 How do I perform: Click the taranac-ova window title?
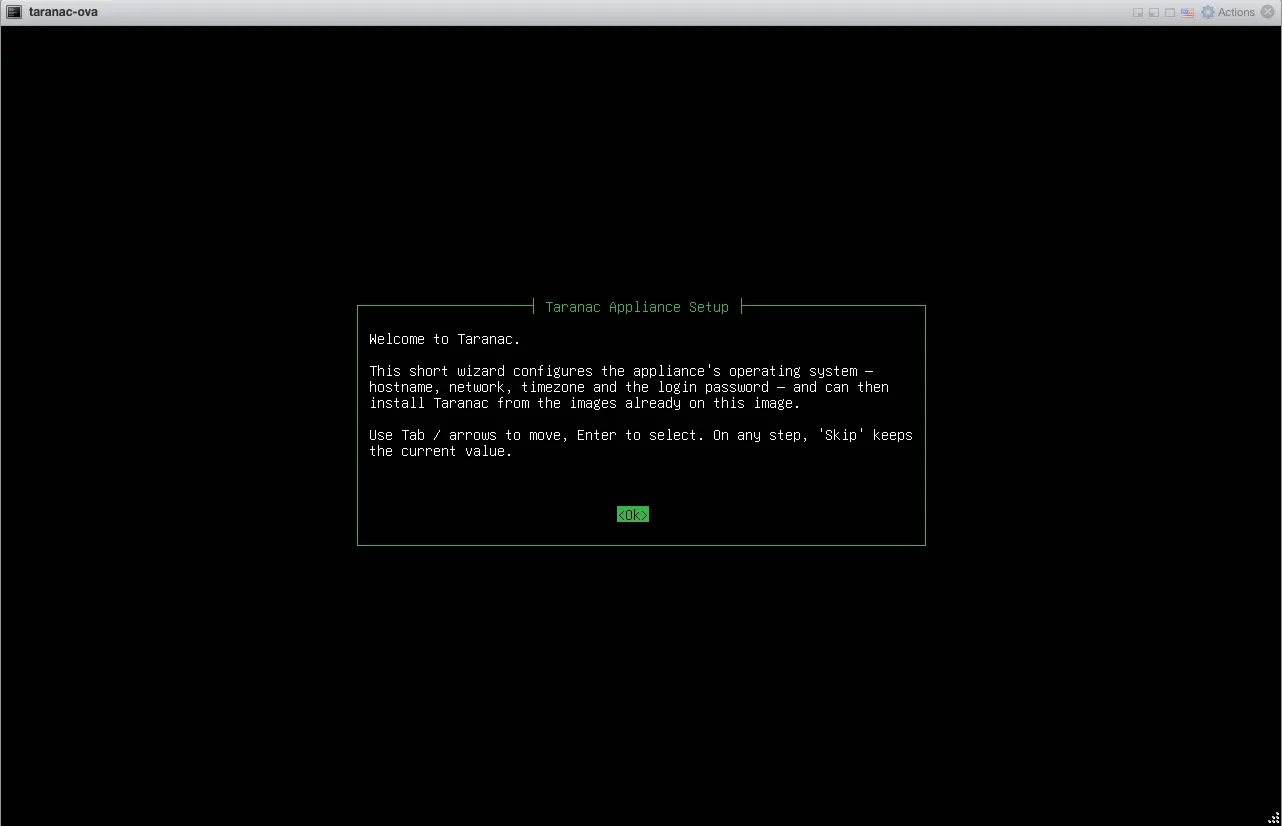coord(63,12)
